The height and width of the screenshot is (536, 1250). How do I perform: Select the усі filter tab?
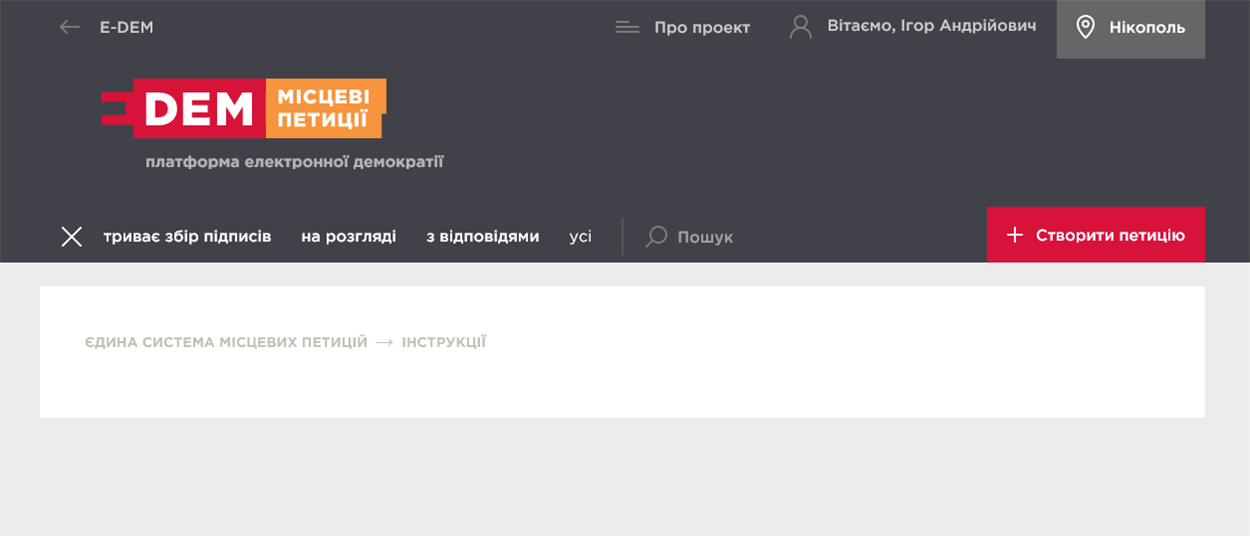pos(580,236)
